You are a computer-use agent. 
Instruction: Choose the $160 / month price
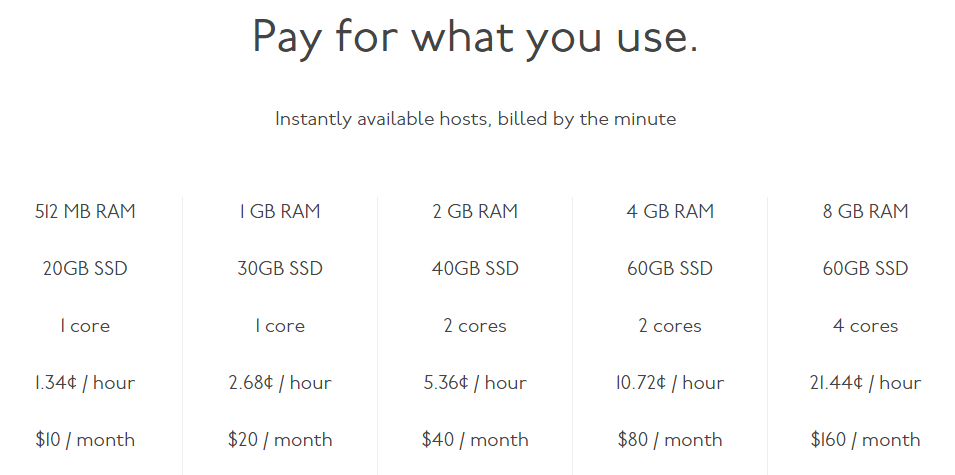[x=865, y=440]
